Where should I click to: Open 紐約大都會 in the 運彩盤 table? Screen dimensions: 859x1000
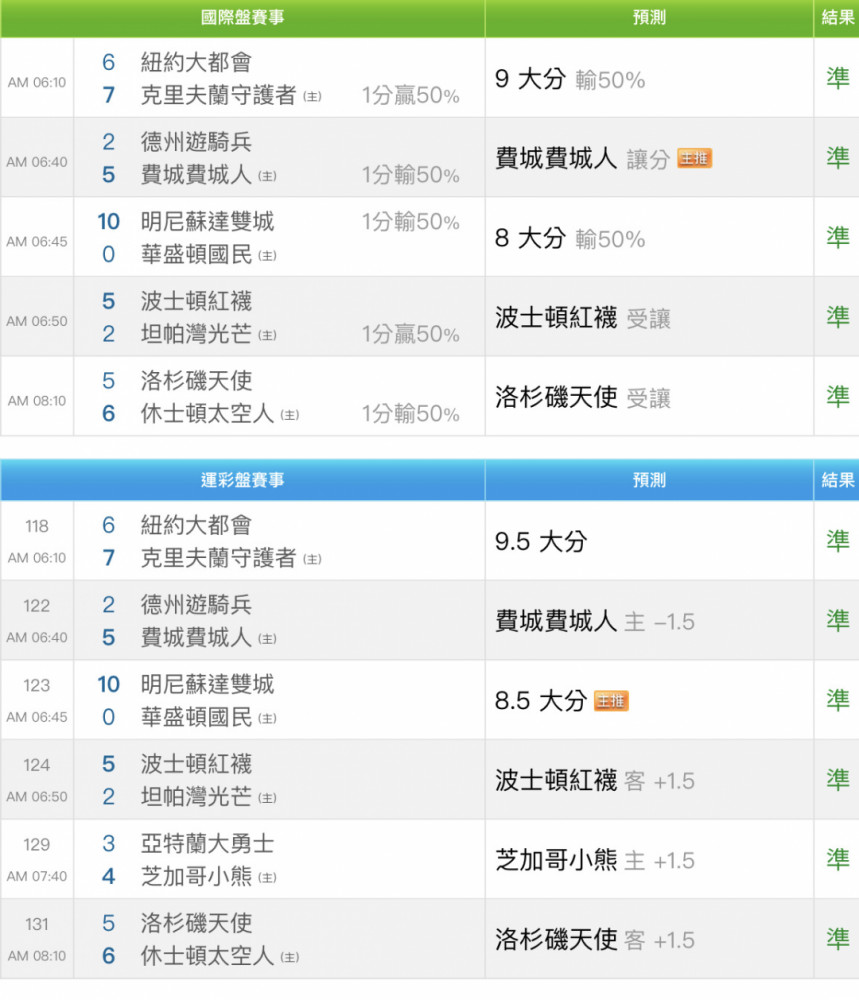pyautogui.click(x=196, y=526)
